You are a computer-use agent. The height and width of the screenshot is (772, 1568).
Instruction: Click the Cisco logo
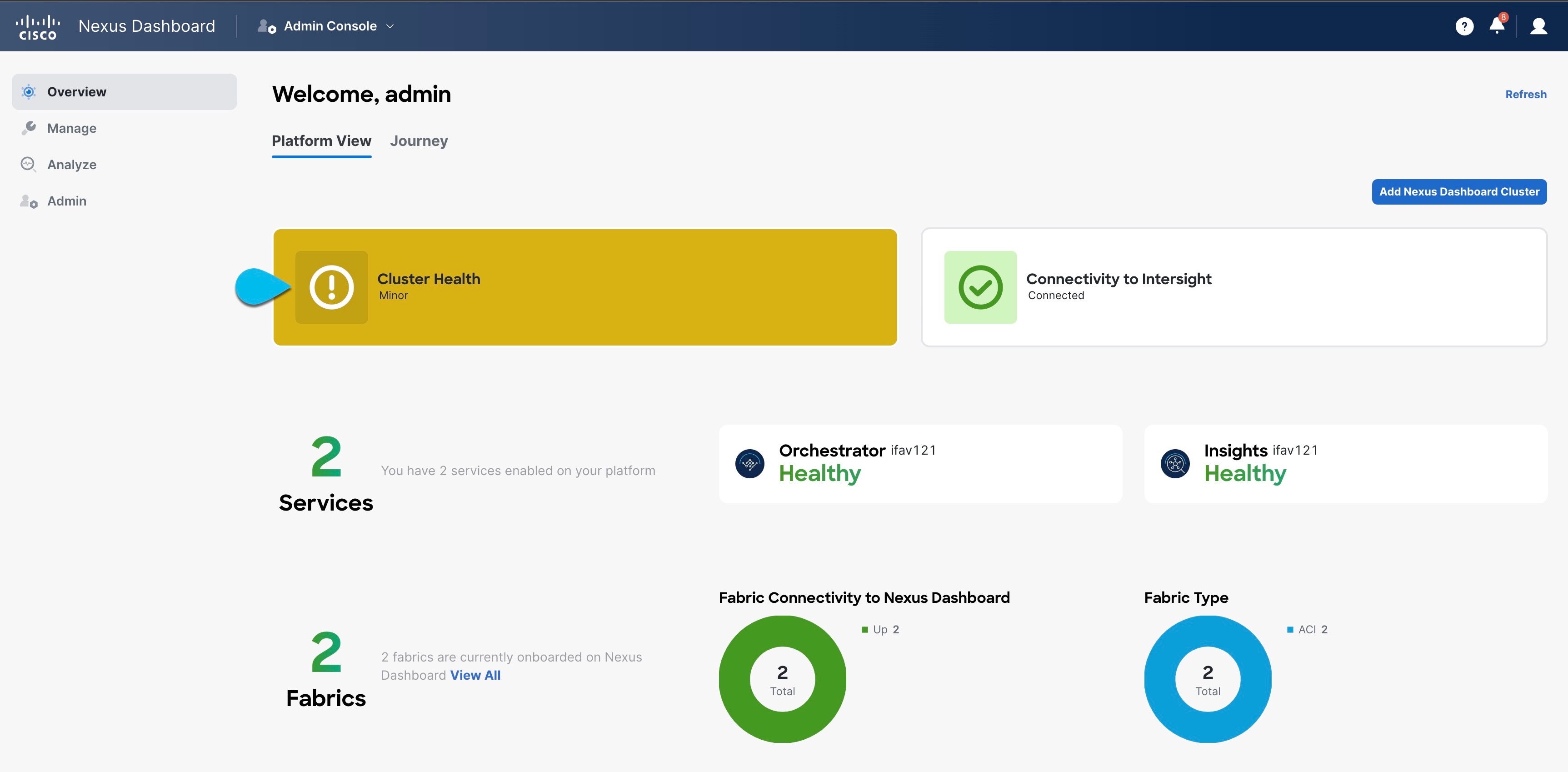(38, 26)
